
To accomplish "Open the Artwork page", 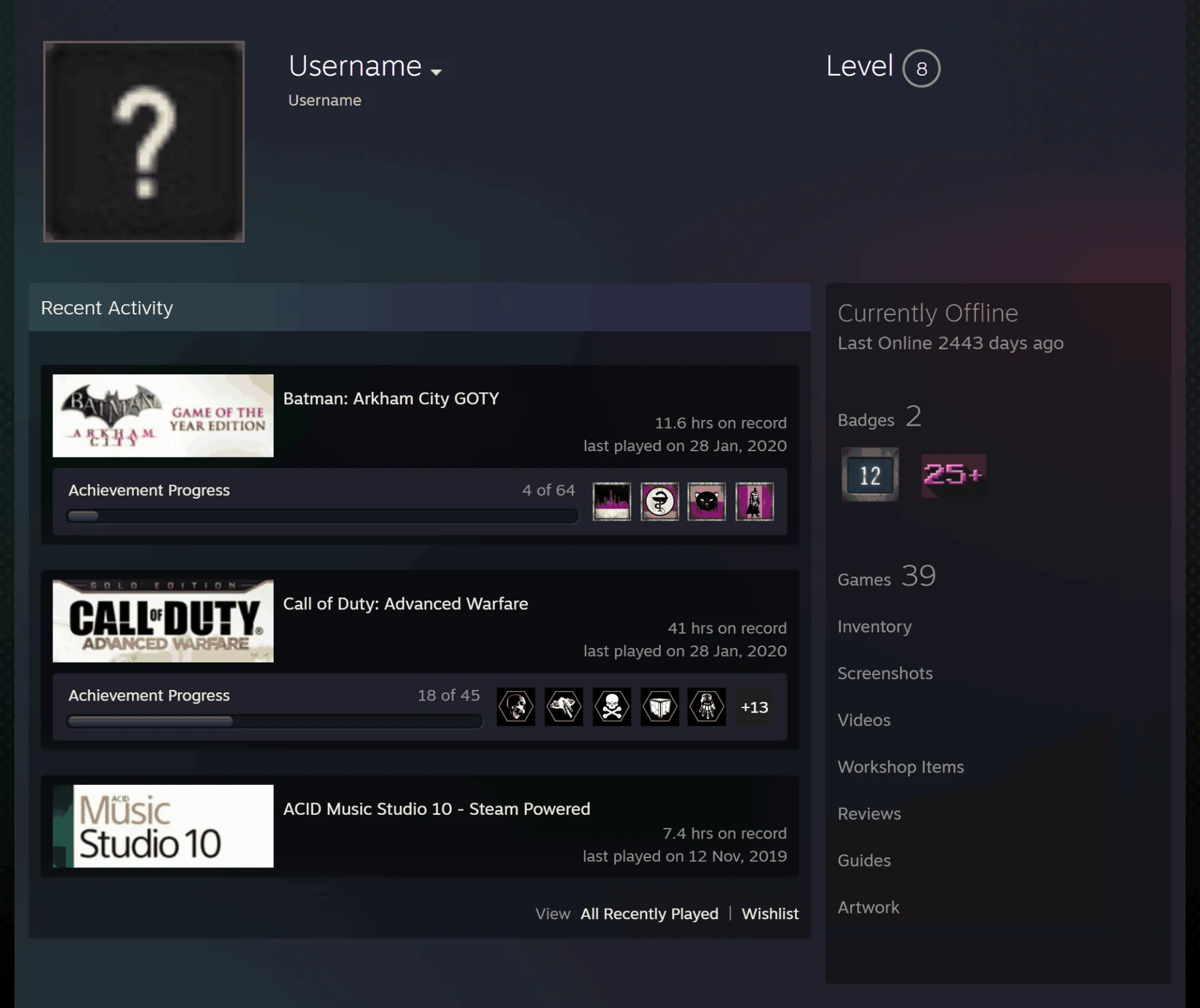I will (x=868, y=907).
